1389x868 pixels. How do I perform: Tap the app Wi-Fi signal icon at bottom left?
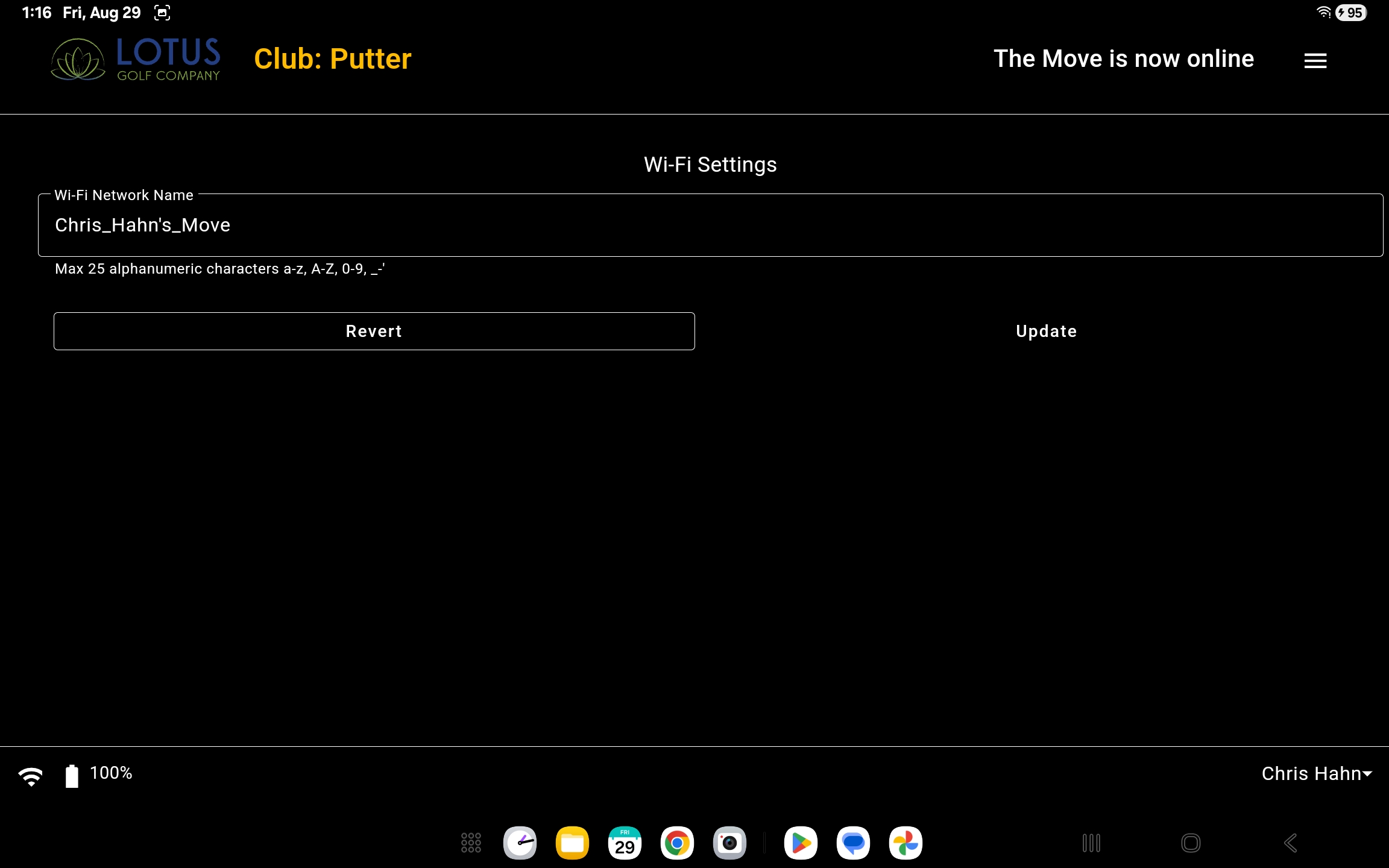tap(30, 776)
